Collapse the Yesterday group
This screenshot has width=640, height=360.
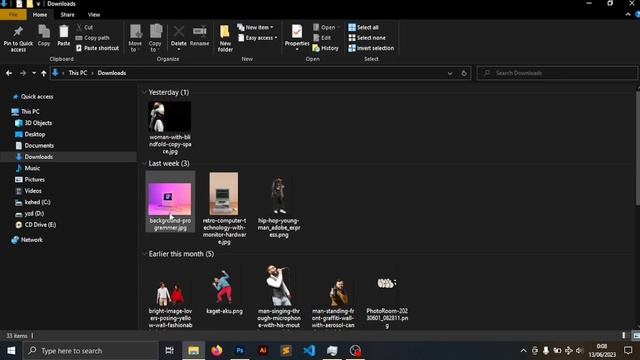[144, 93]
